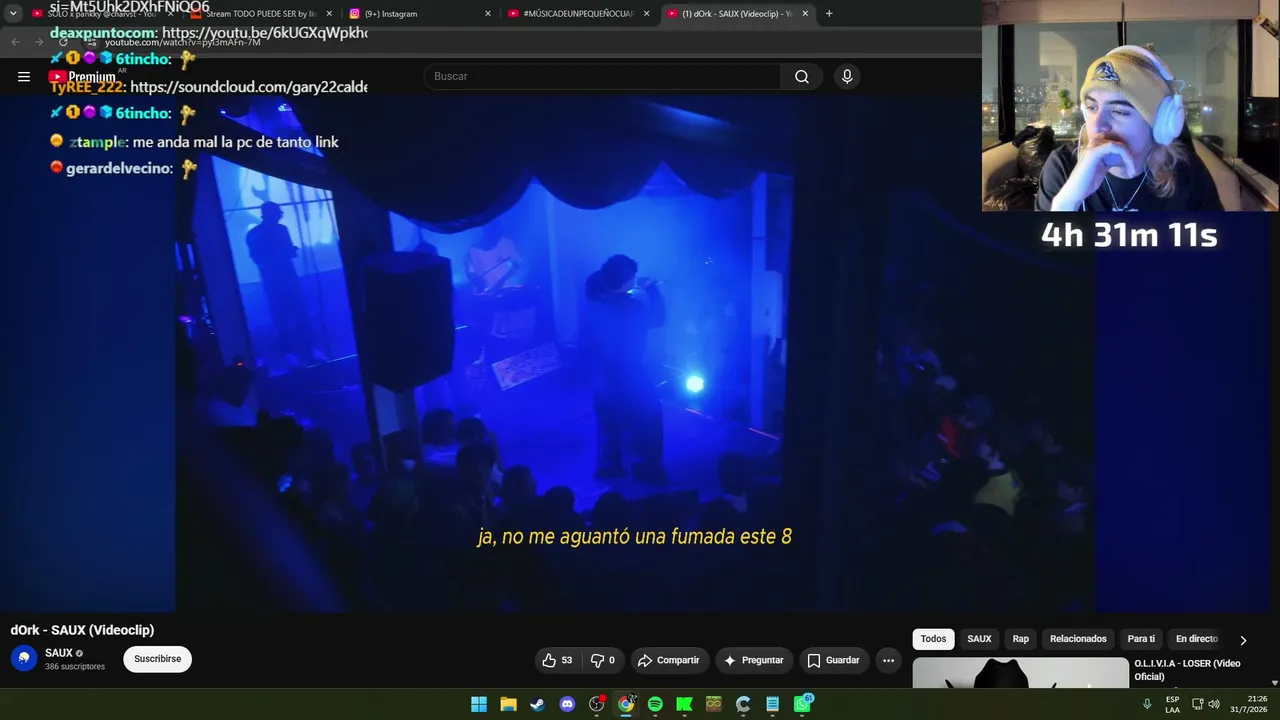Click the search magnifier button
The height and width of the screenshot is (720, 1280).
(801, 77)
